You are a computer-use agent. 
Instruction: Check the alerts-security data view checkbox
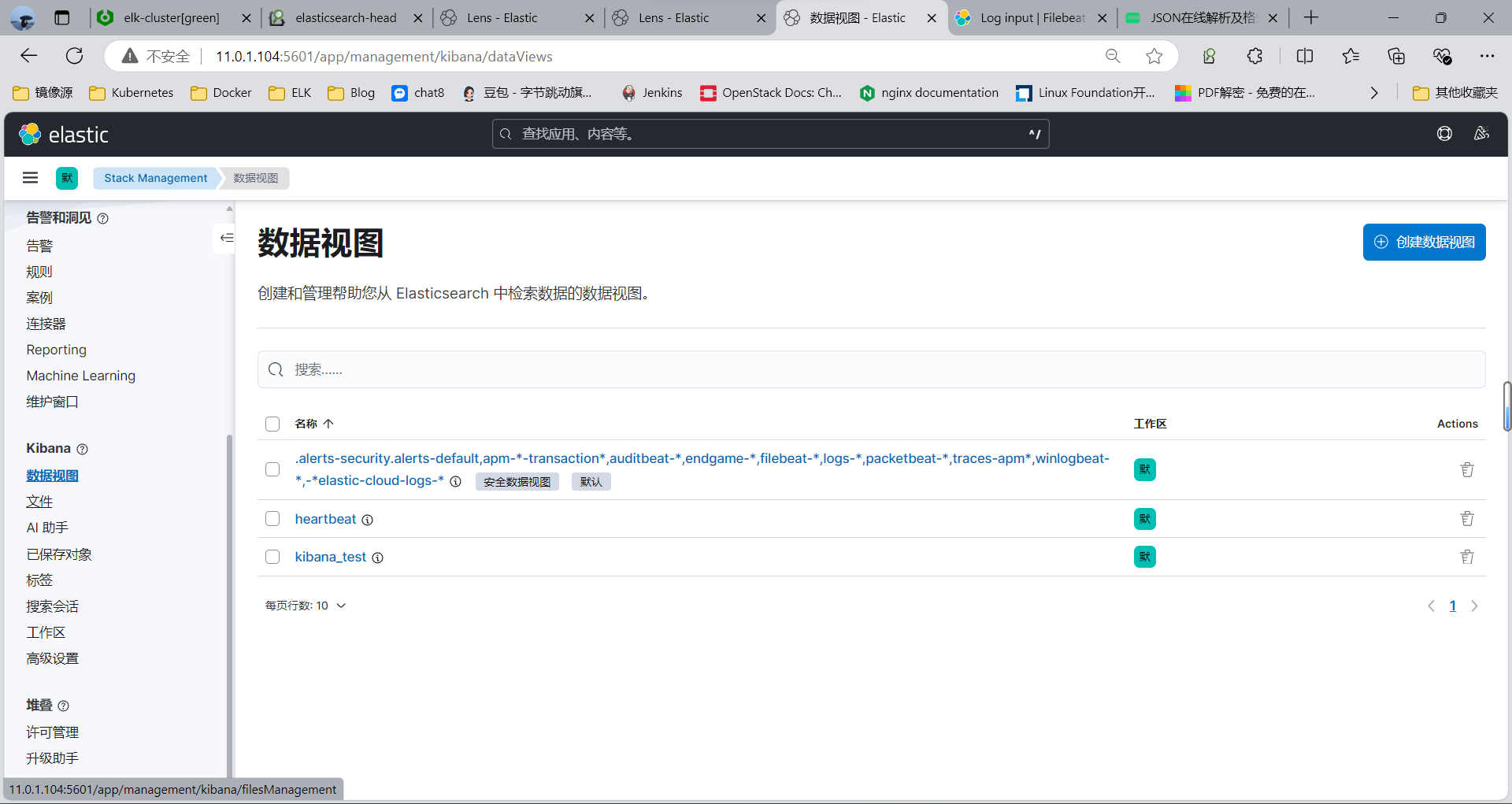coord(272,469)
